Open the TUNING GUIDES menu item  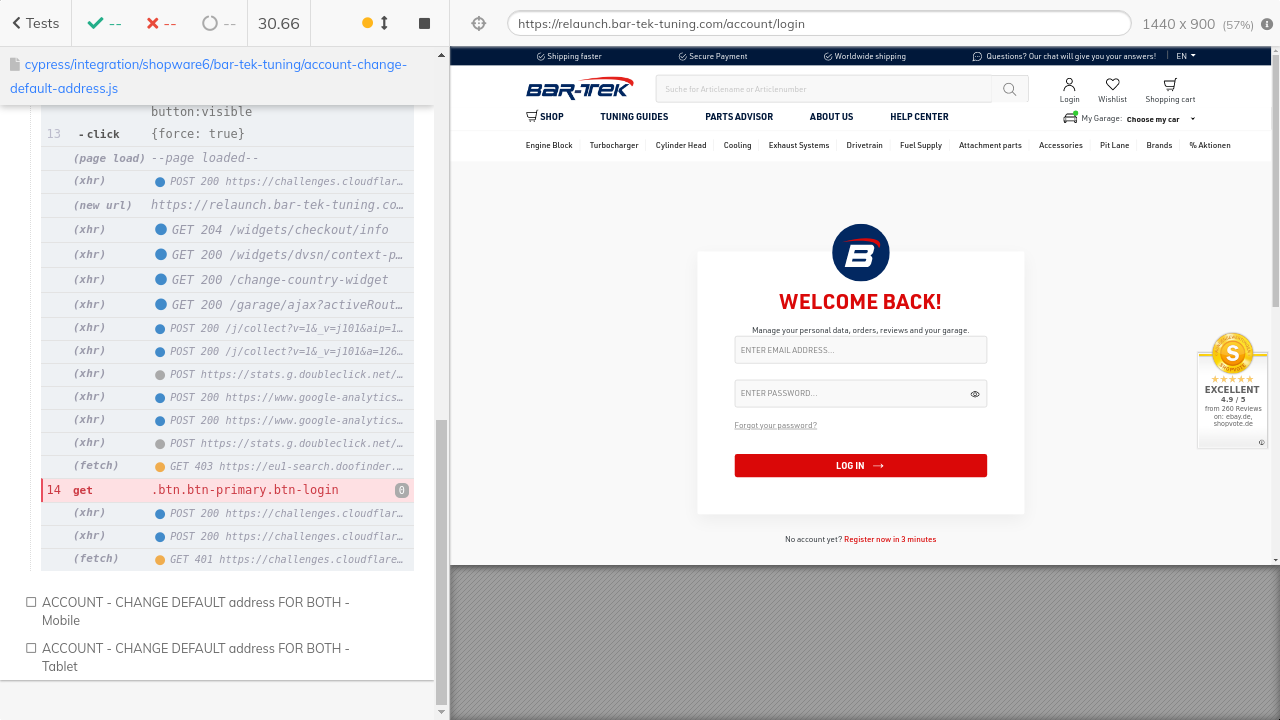click(634, 117)
